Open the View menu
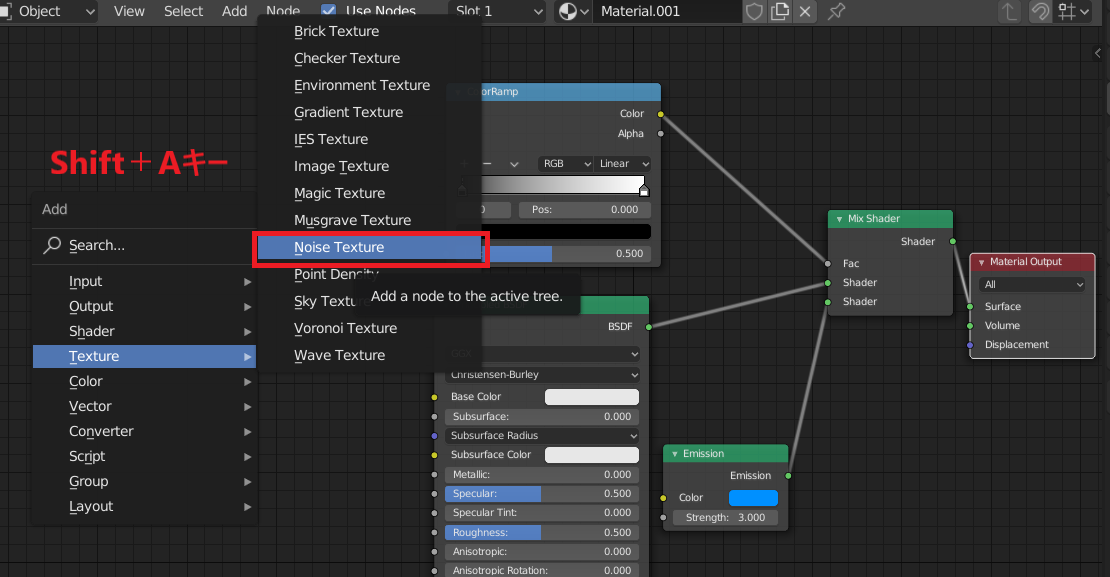The image size is (1110, 577). point(129,11)
